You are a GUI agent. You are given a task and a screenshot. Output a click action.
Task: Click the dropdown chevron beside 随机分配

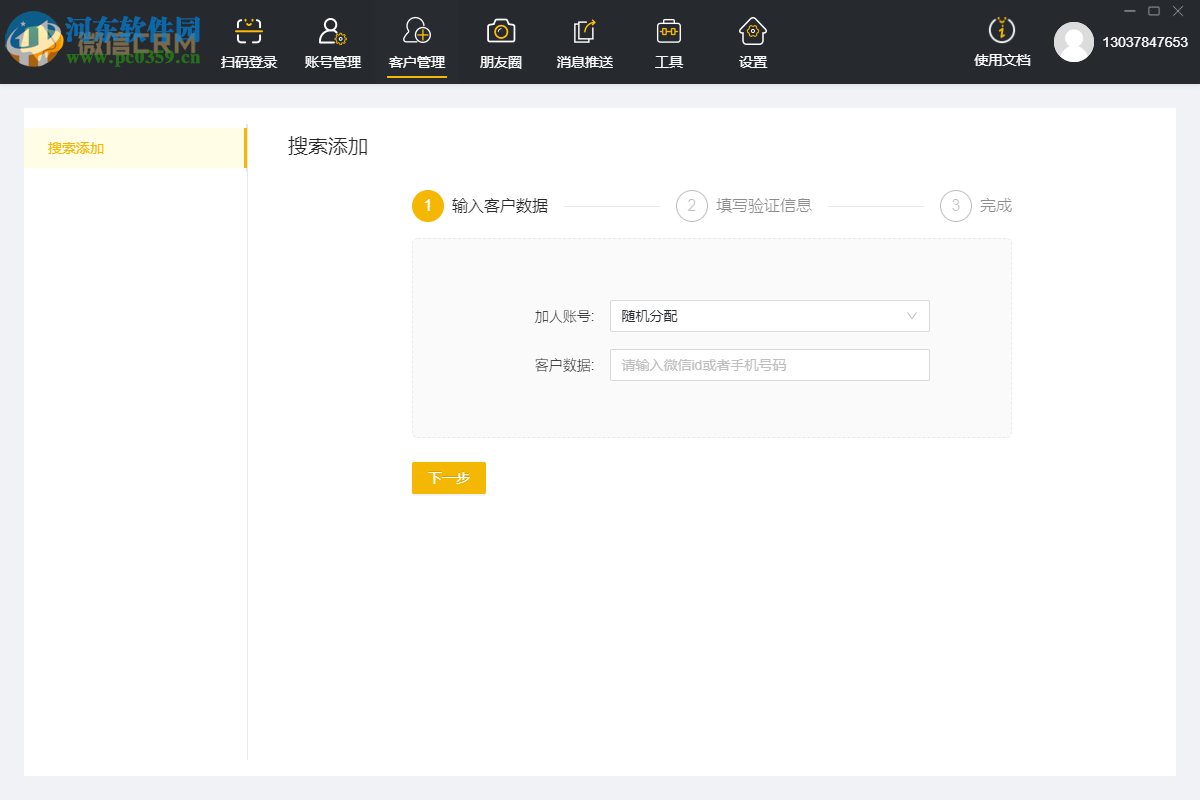(x=911, y=315)
